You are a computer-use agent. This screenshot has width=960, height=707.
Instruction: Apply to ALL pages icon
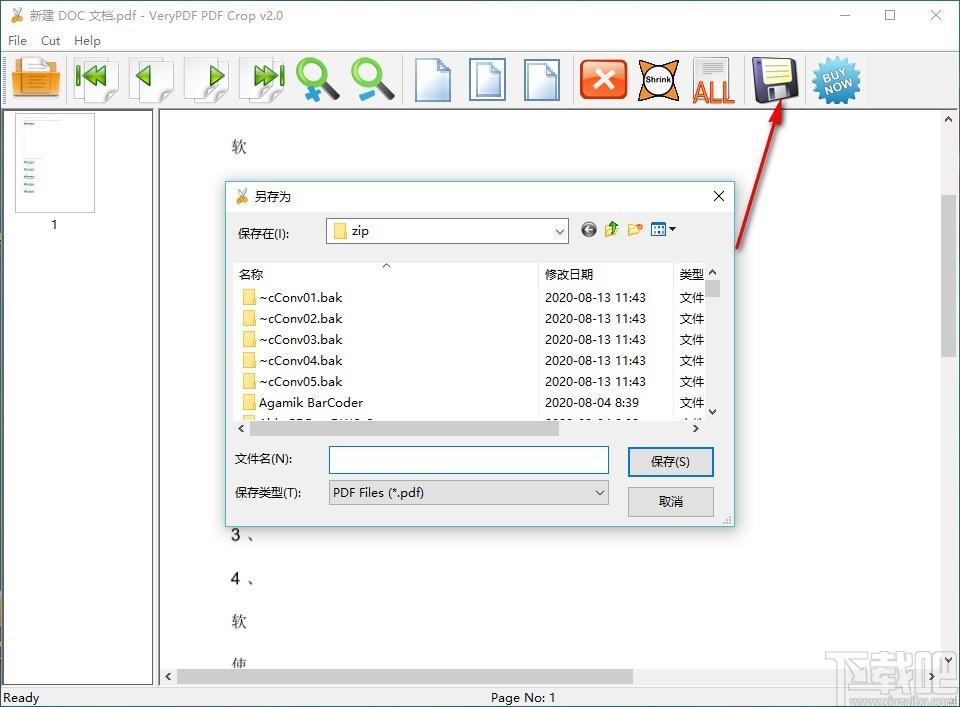click(713, 80)
